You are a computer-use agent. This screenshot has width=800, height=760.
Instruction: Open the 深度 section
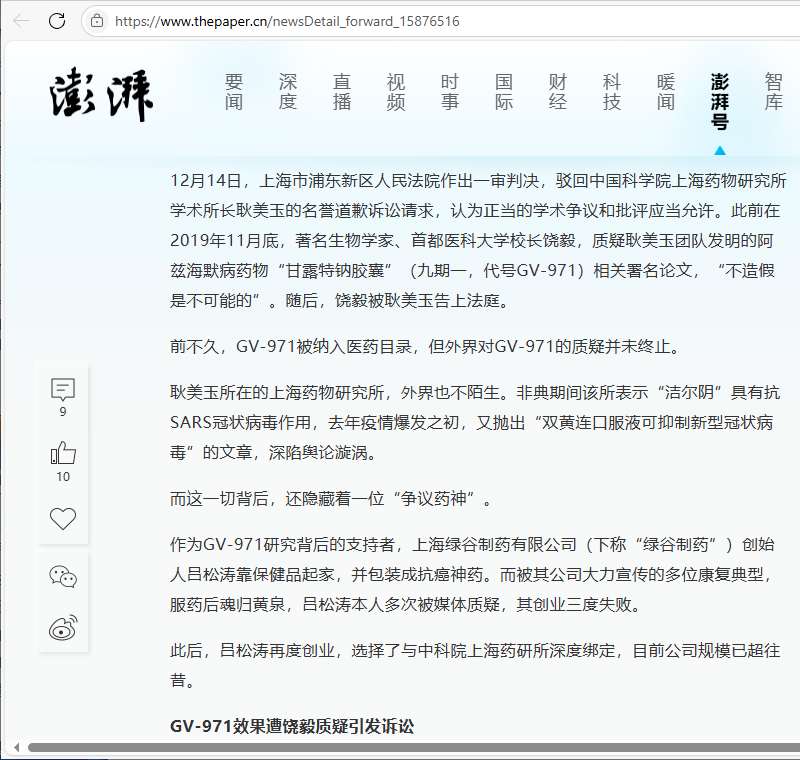pyautogui.click(x=288, y=92)
